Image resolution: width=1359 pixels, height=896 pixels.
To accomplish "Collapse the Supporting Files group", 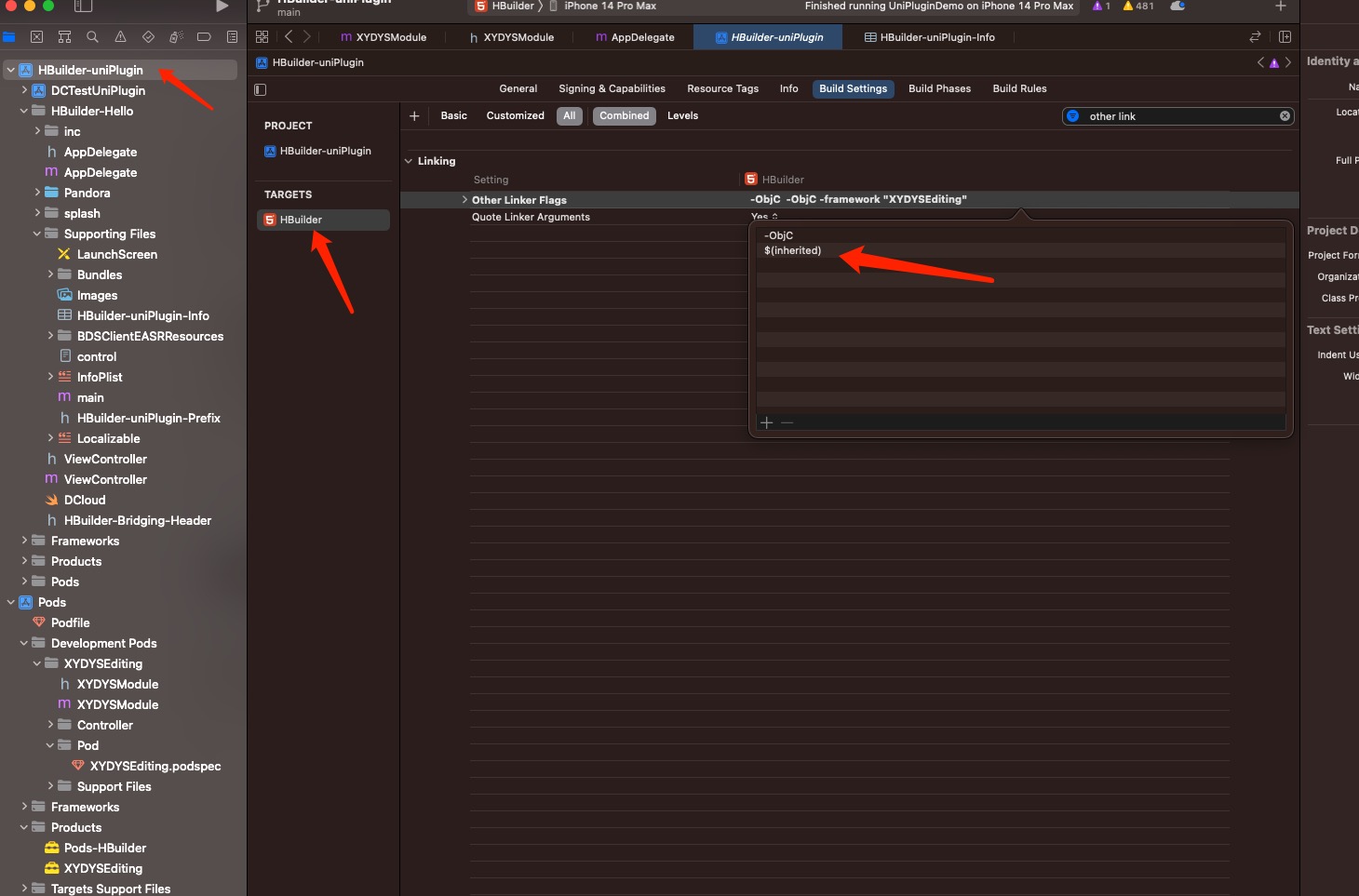I will point(37,234).
